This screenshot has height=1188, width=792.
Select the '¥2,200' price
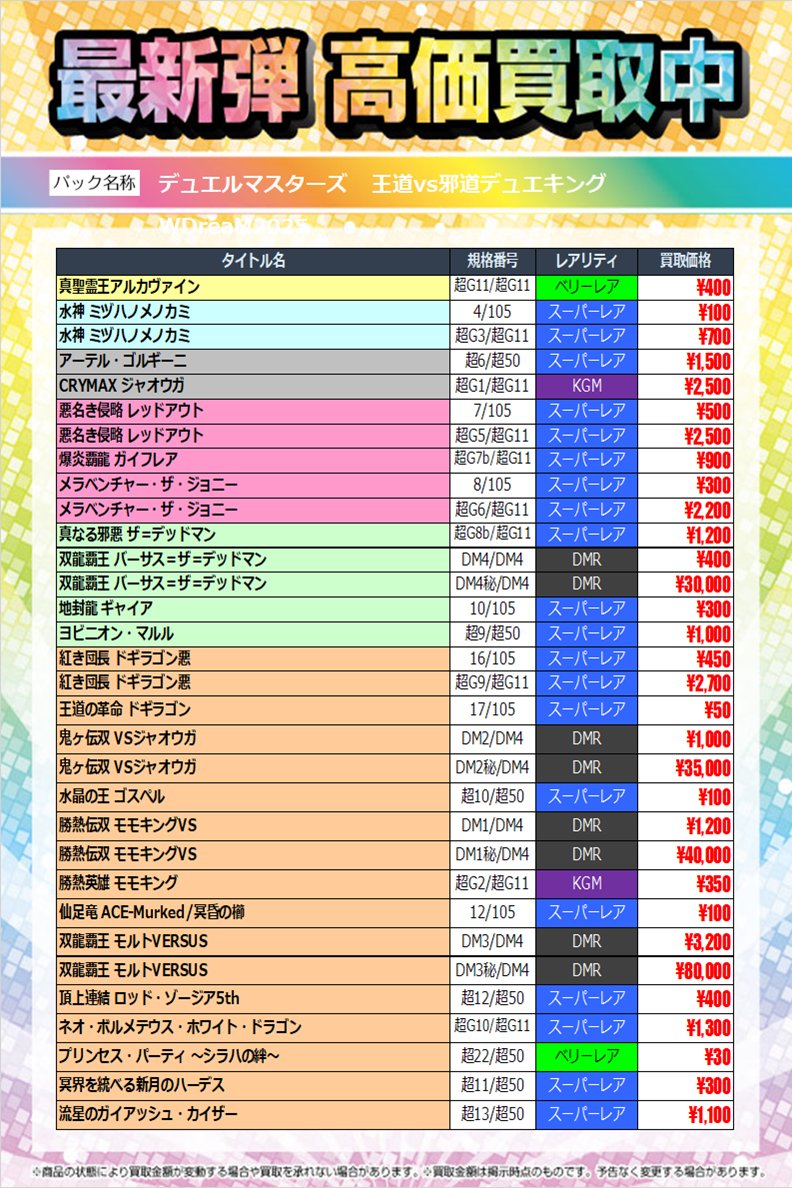708,510
